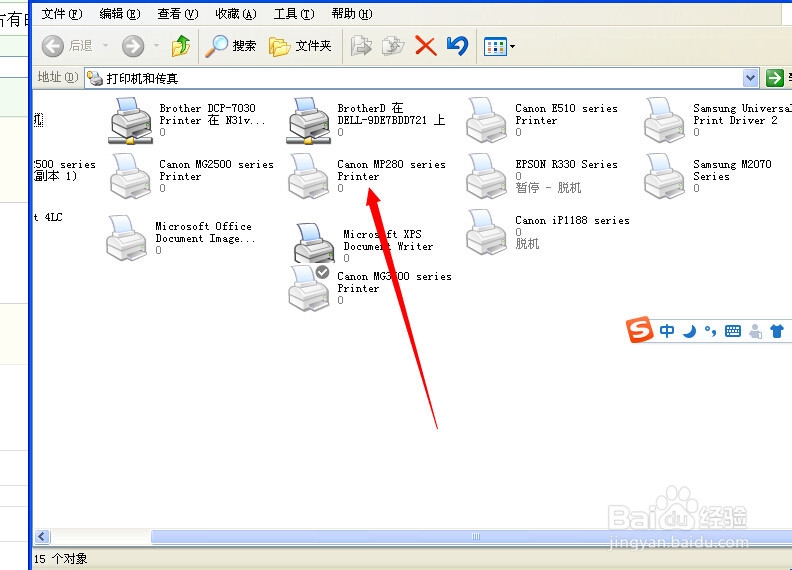Click the 'Canon E510 series Printer' label
This screenshot has height=570, width=792.
tap(566, 114)
